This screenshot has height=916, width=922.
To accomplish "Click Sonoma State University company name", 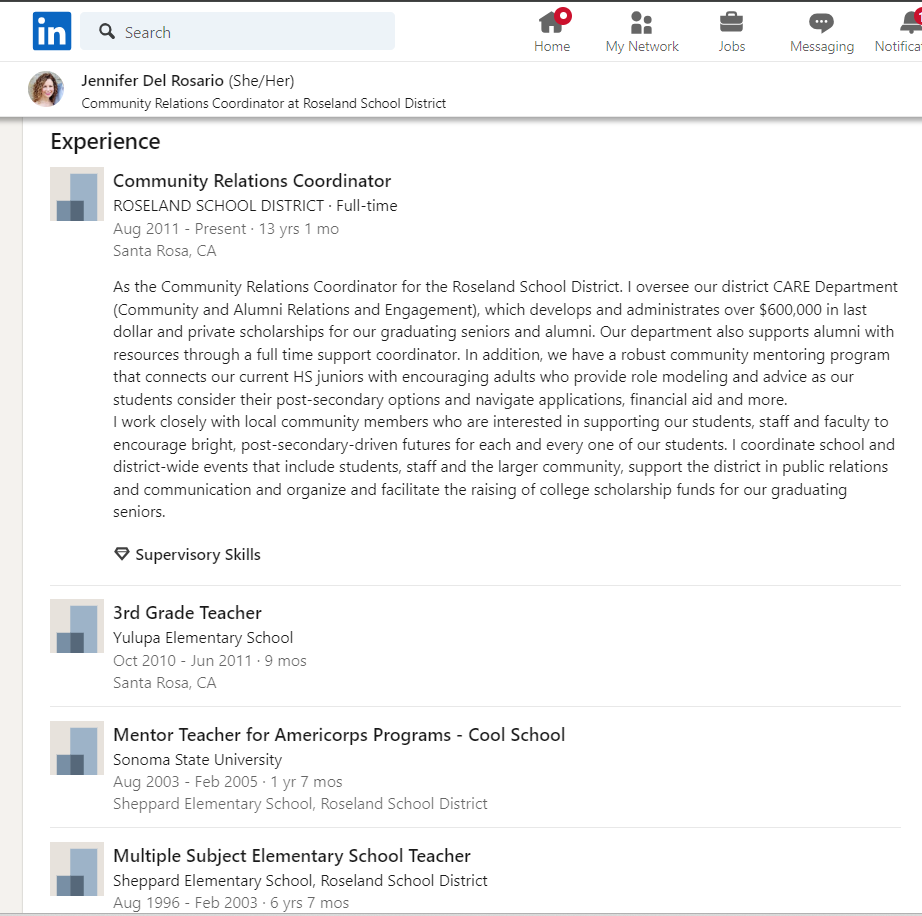I will click(197, 760).
